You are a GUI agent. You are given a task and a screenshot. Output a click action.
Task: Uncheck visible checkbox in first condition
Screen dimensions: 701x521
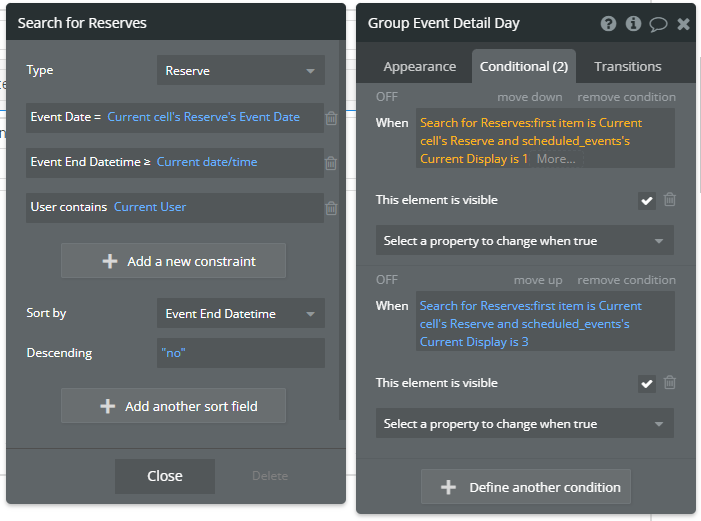(647, 200)
